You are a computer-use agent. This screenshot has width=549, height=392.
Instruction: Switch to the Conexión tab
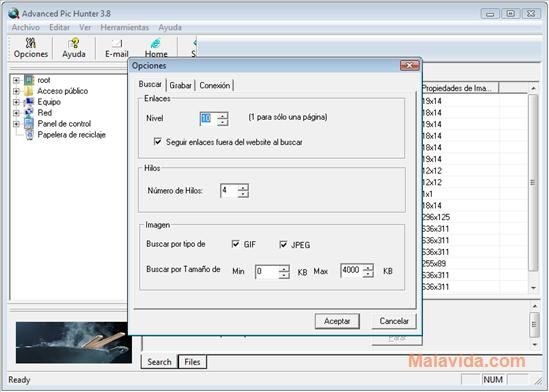(215, 85)
